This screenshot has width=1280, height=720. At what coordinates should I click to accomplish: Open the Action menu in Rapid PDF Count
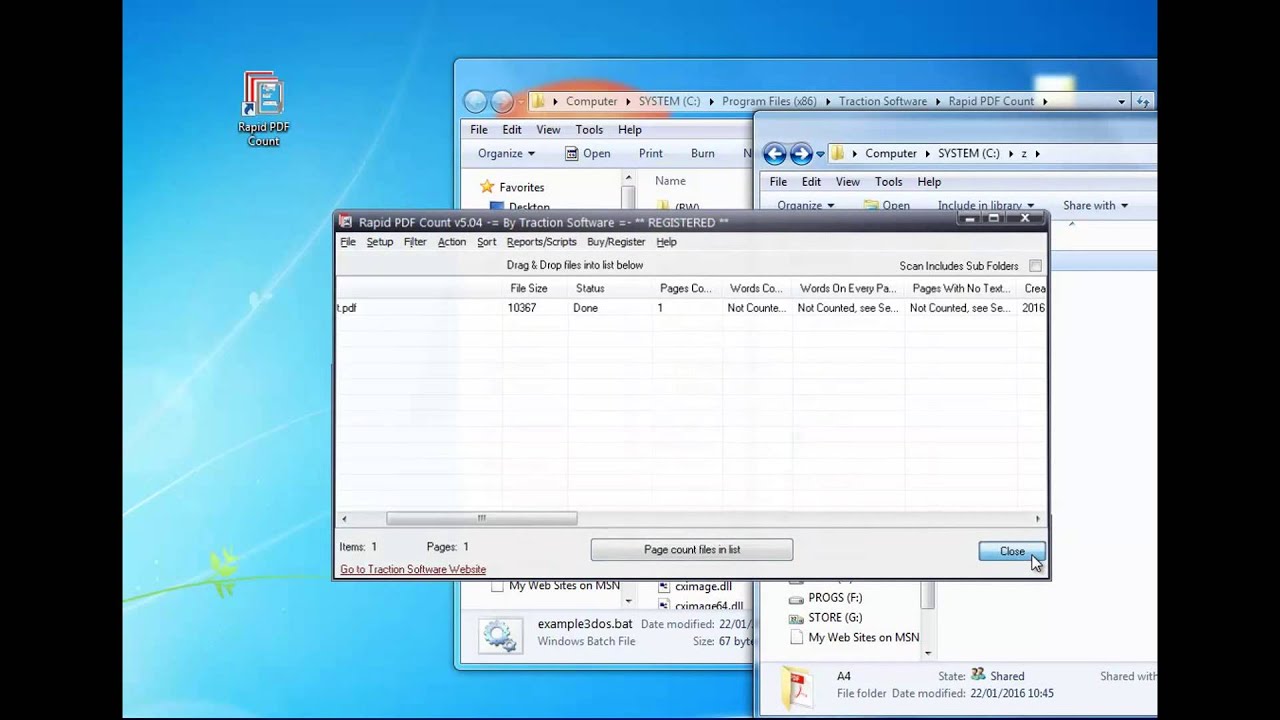[x=452, y=242]
